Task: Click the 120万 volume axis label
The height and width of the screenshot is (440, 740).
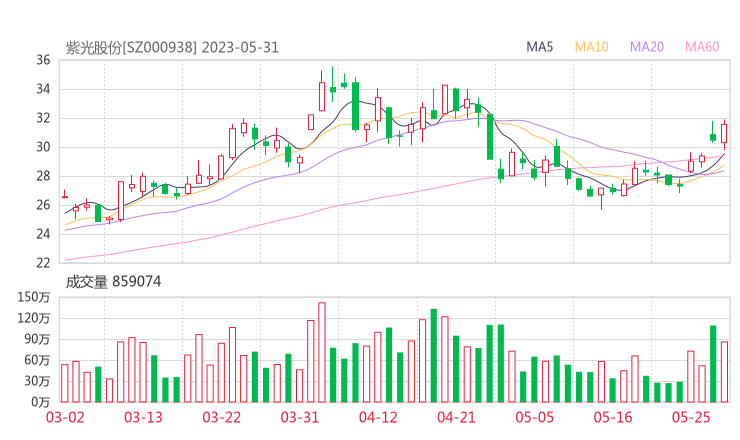Action: click(34, 318)
